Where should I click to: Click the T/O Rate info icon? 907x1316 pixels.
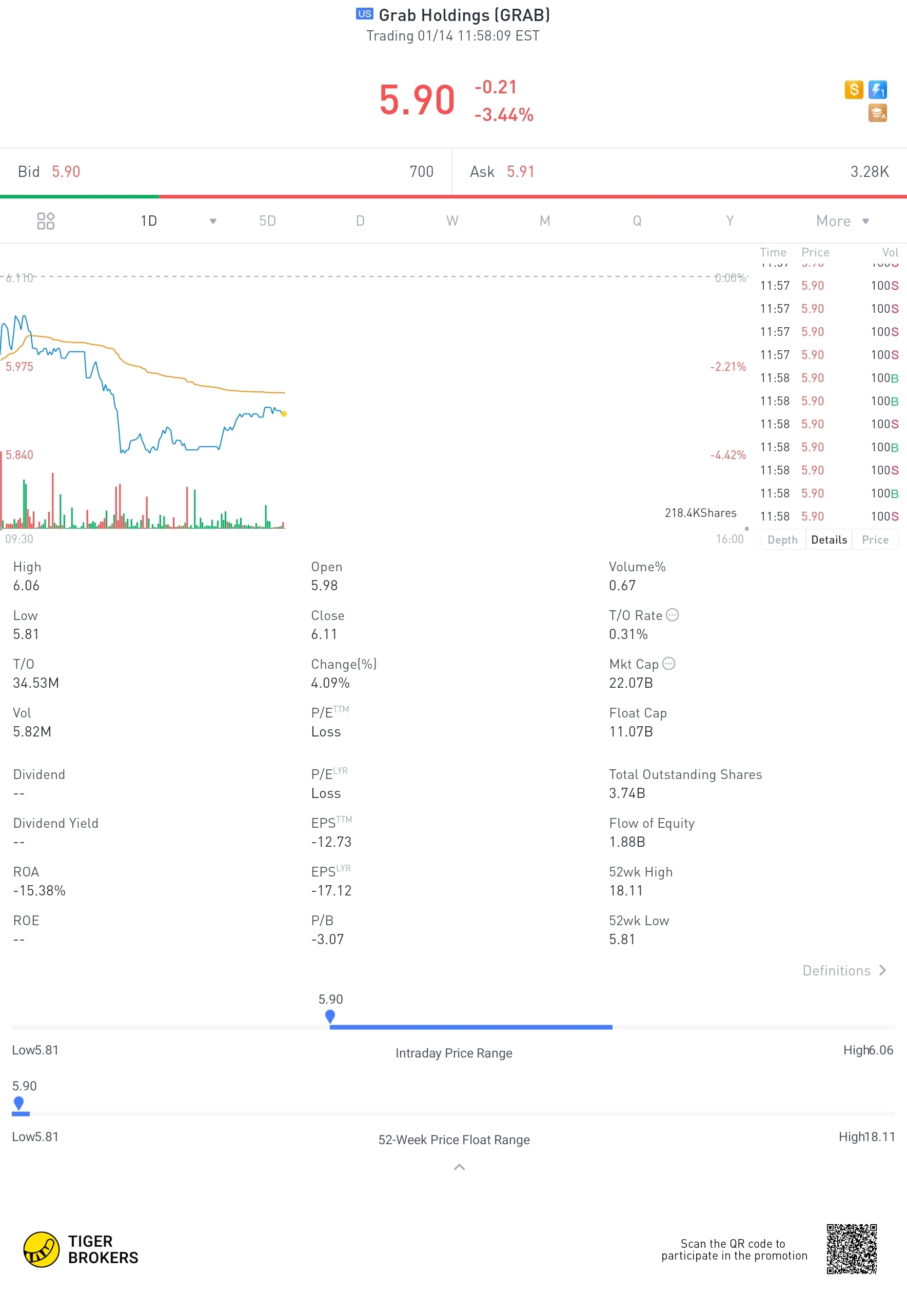672,615
